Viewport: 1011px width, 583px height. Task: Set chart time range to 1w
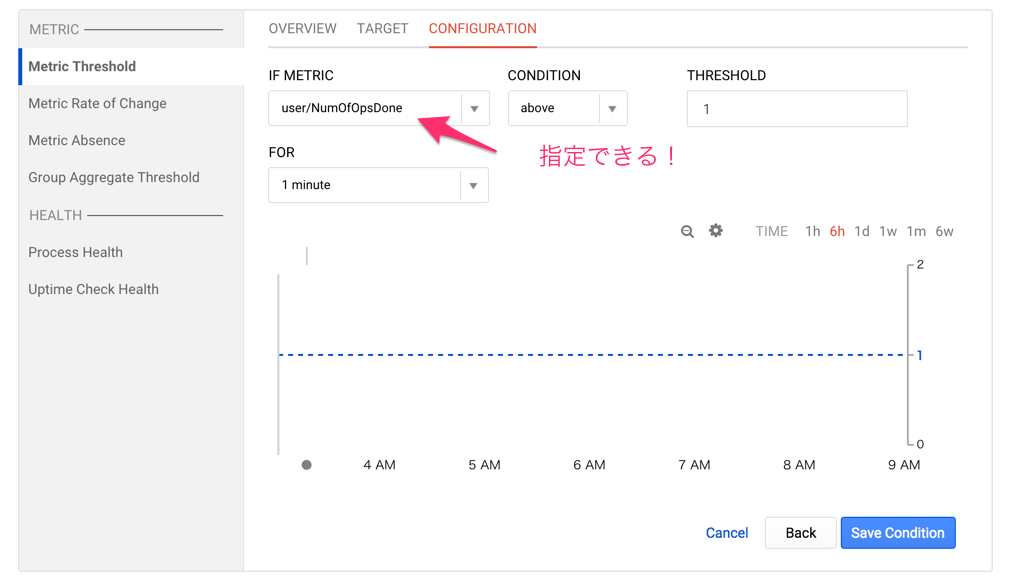887,230
